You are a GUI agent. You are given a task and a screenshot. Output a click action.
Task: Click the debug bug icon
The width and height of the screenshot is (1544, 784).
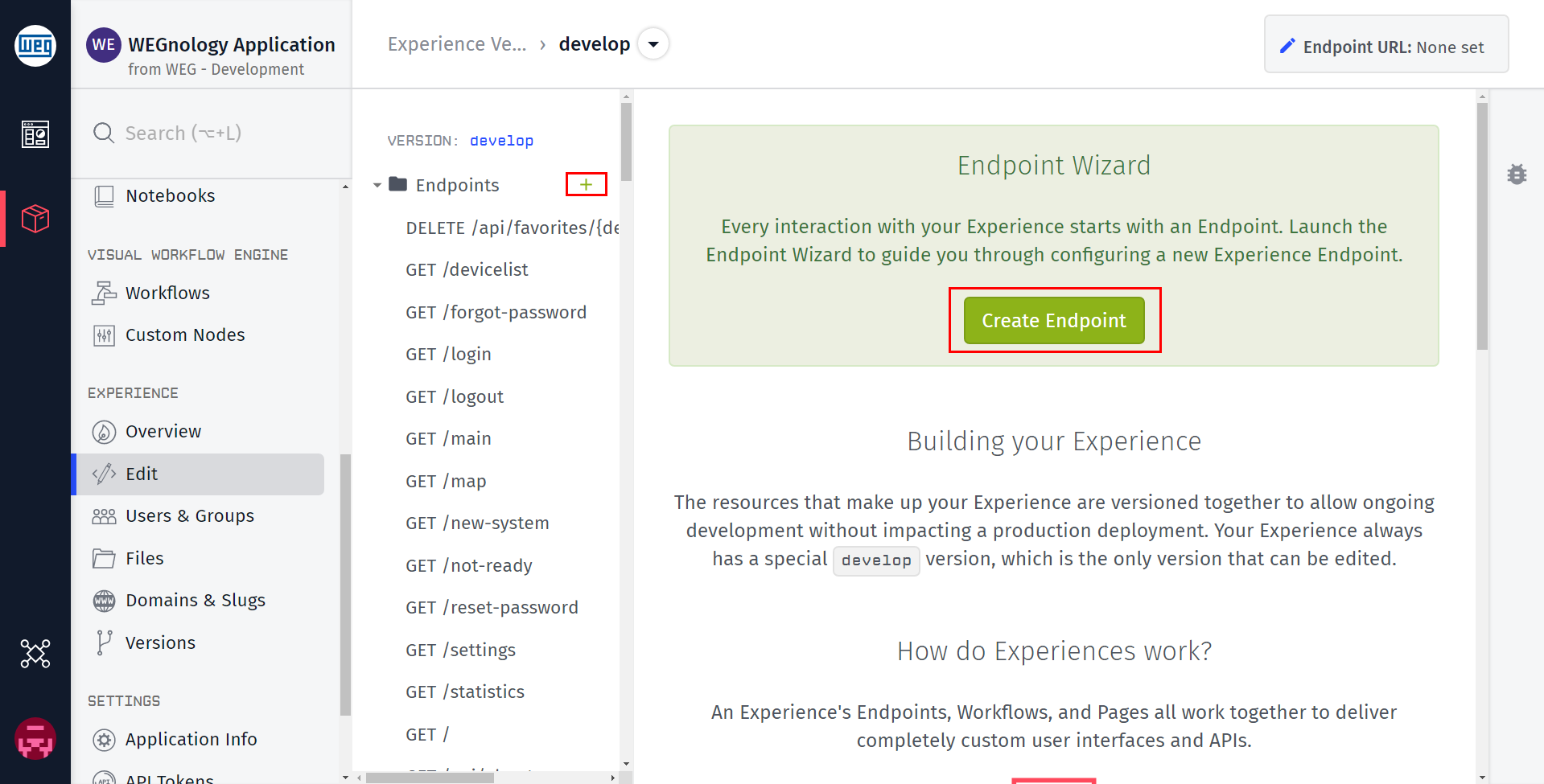click(1517, 174)
